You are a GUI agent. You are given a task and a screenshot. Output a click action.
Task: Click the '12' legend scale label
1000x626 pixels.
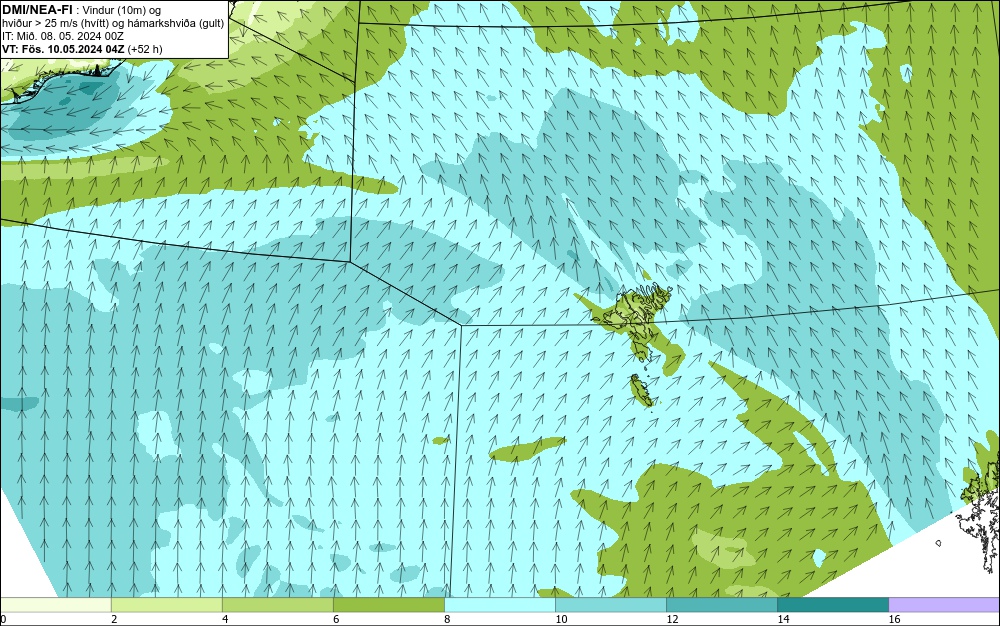(x=672, y=619)
